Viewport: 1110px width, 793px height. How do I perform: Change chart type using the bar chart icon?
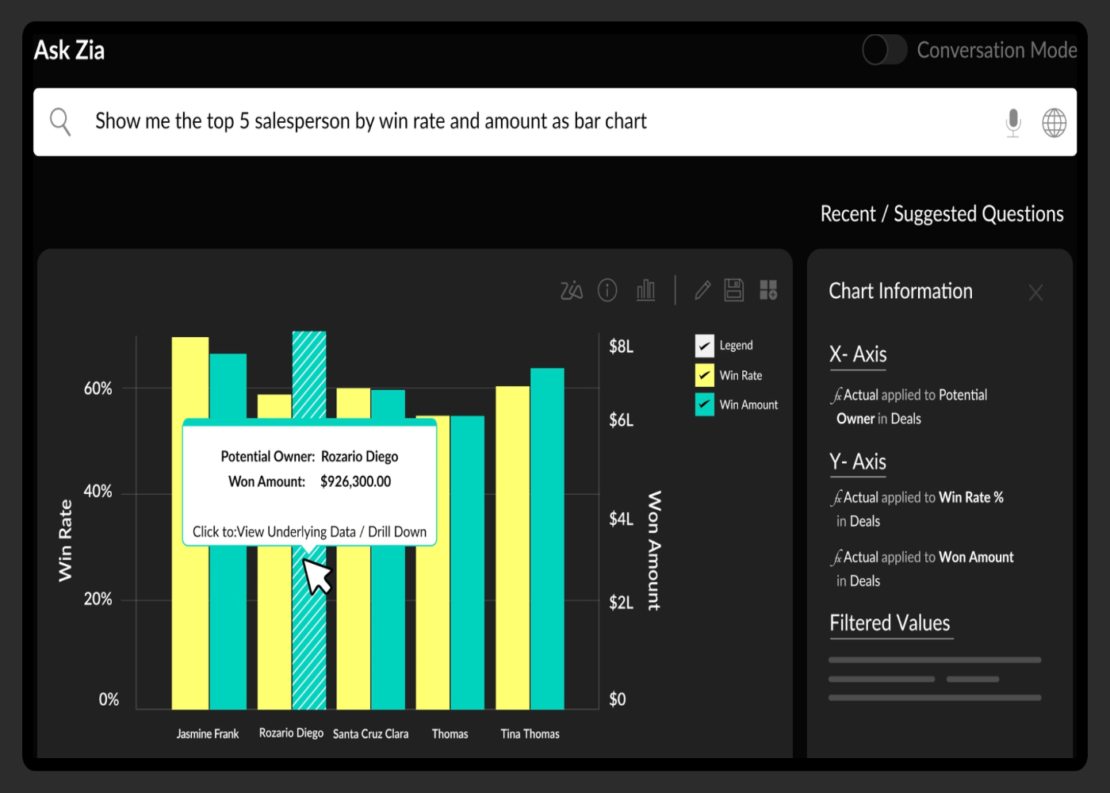(645, 290)
